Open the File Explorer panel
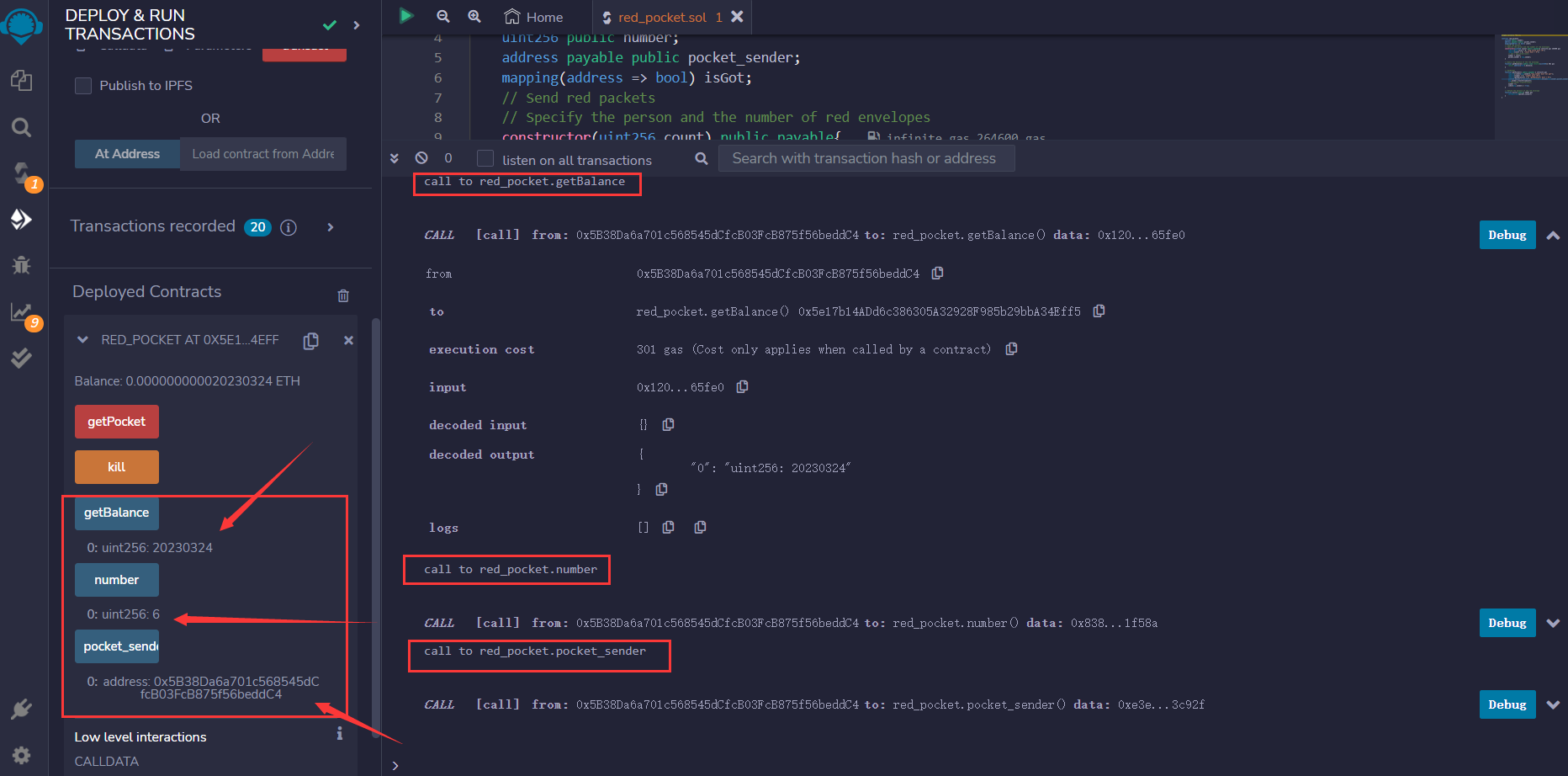 23,80
